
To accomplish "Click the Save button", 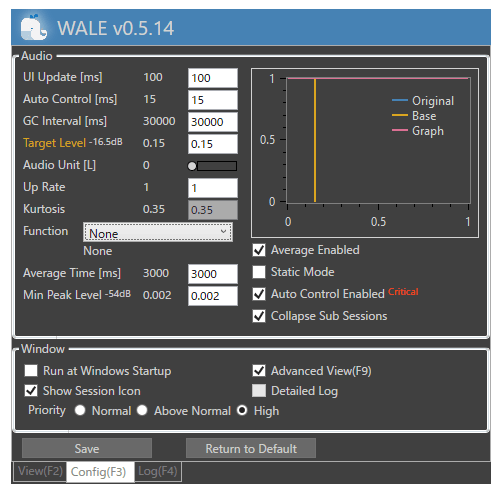I will tap(87, 448).
